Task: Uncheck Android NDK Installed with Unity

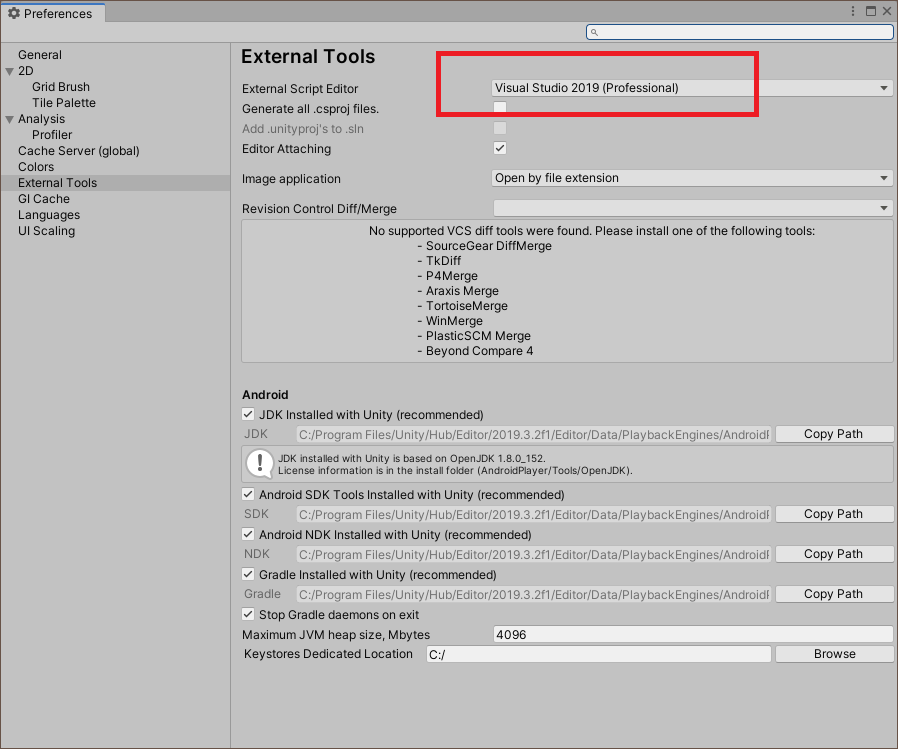Action: [x=248, y=534]
